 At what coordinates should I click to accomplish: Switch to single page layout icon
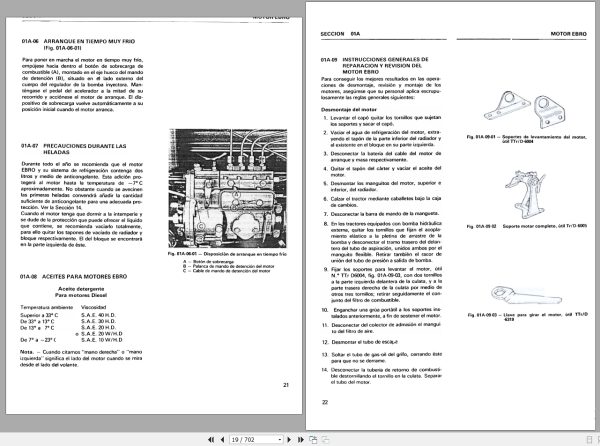tap(590, 440)
